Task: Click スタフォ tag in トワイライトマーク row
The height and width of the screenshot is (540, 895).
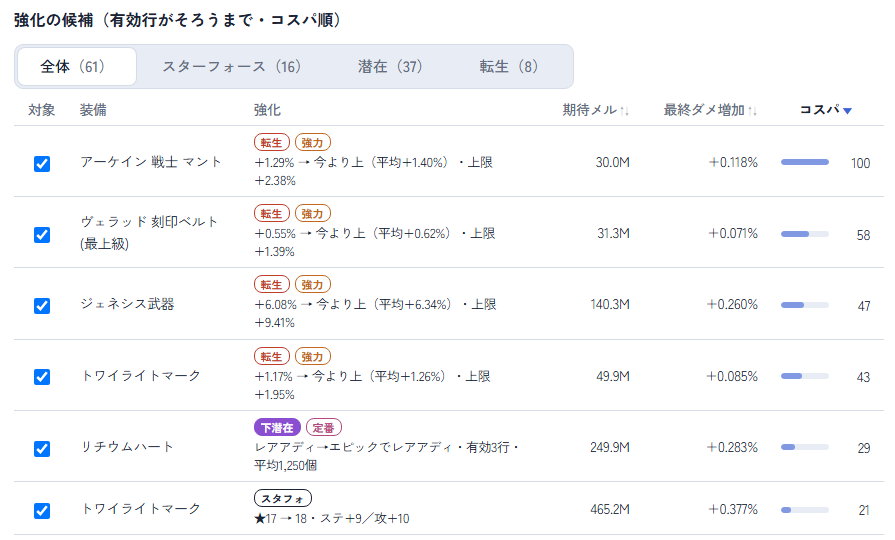Action: (x=283, y=498)
